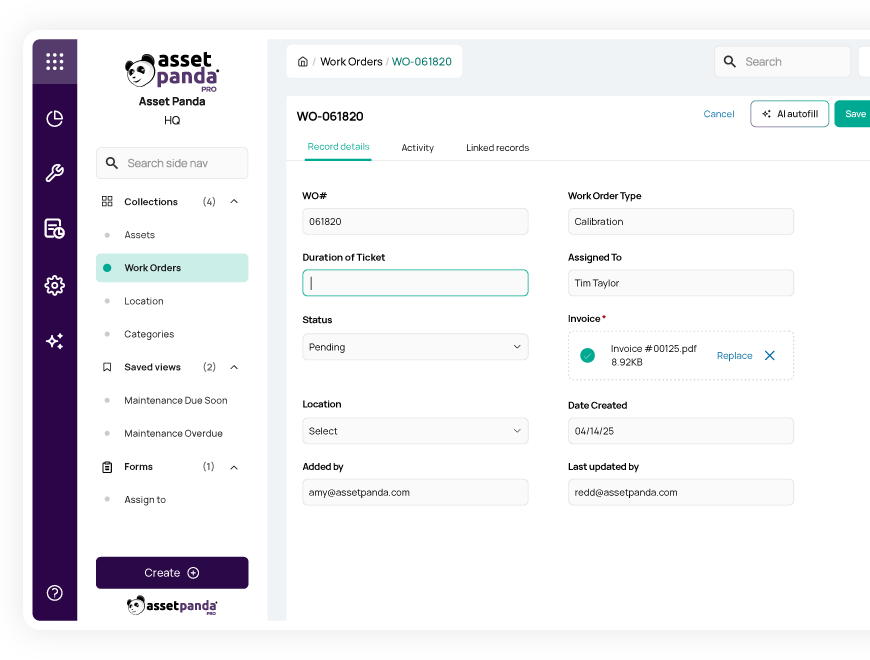The width and height of the screenshot is (870, 660).
Task: Click the Cancel link
Action: (718, 114)
